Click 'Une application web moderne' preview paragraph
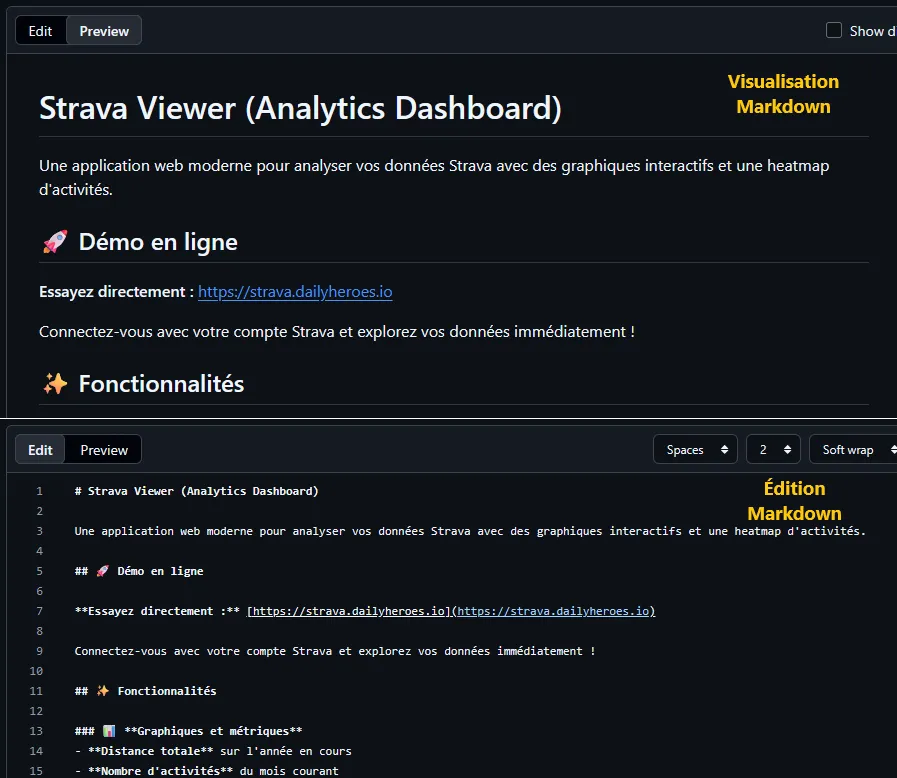Viewport: 897px width, 778px height. click(x=434, y=177)
